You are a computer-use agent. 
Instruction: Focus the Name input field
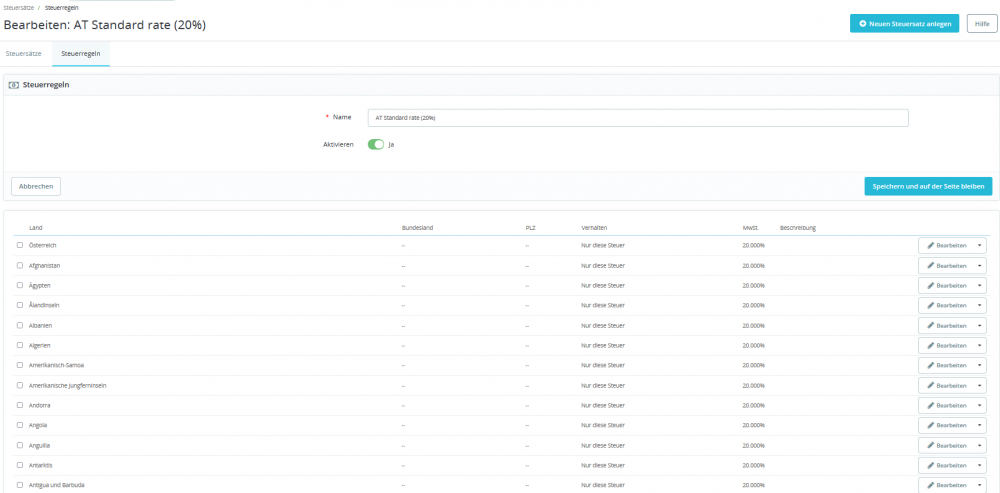click(638, 118)
